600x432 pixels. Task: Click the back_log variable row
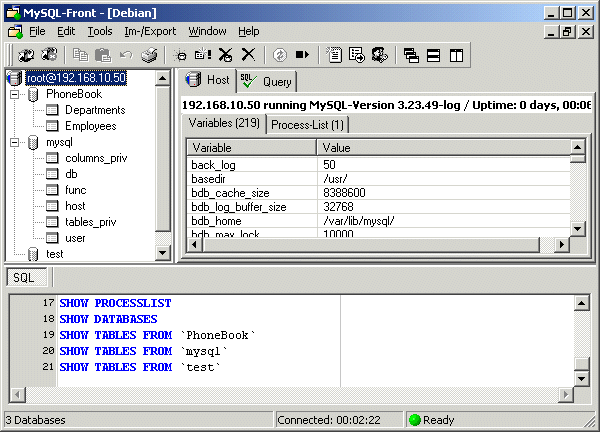pyautogui.click(x=378, y=165)
